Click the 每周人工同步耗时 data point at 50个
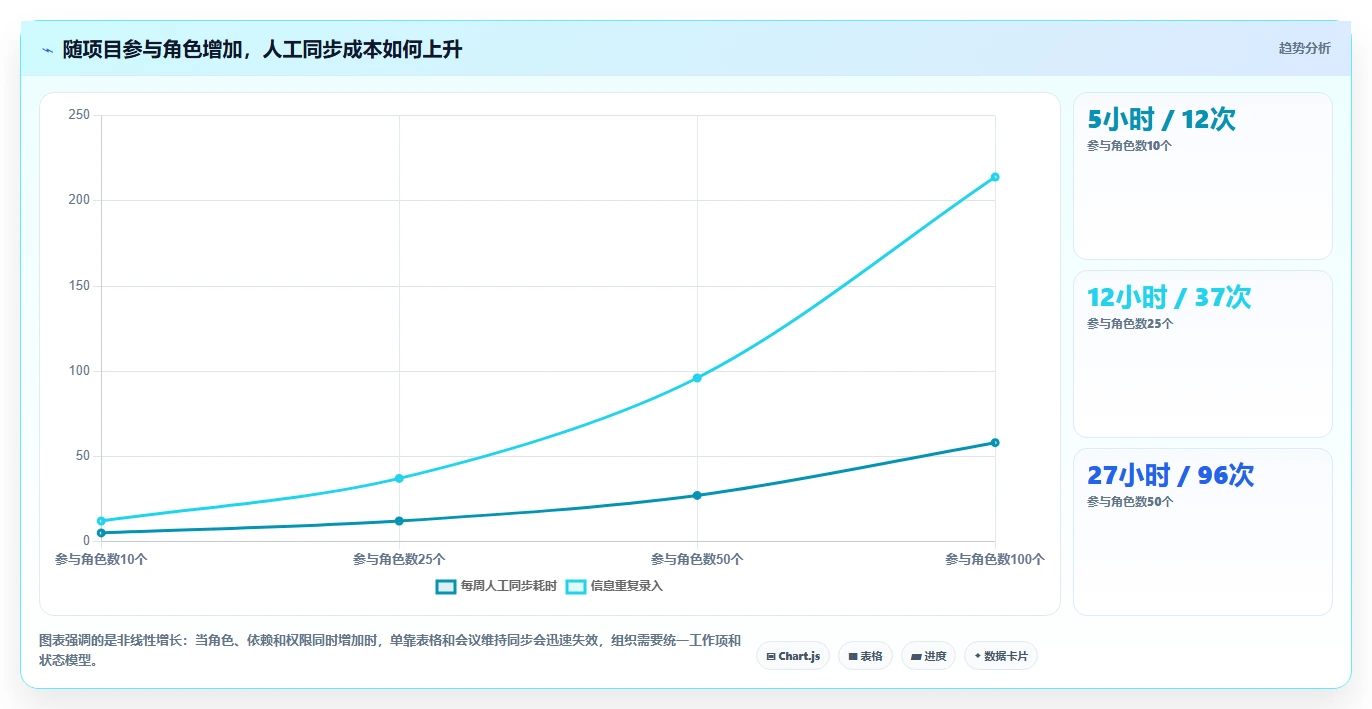Screen dimensions: 1372x709 pos(697,495)
